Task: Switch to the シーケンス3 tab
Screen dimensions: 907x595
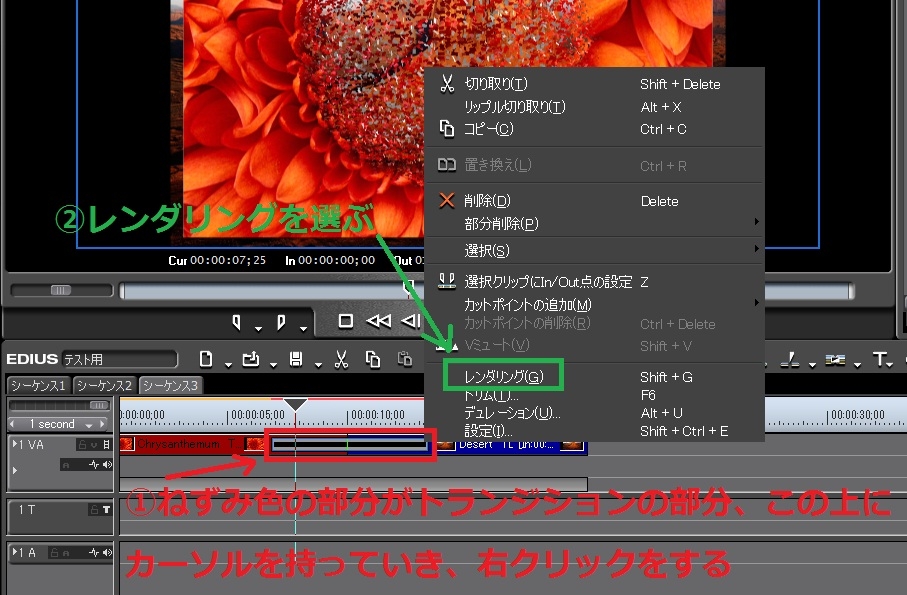Action: click(x=170, y=385)
